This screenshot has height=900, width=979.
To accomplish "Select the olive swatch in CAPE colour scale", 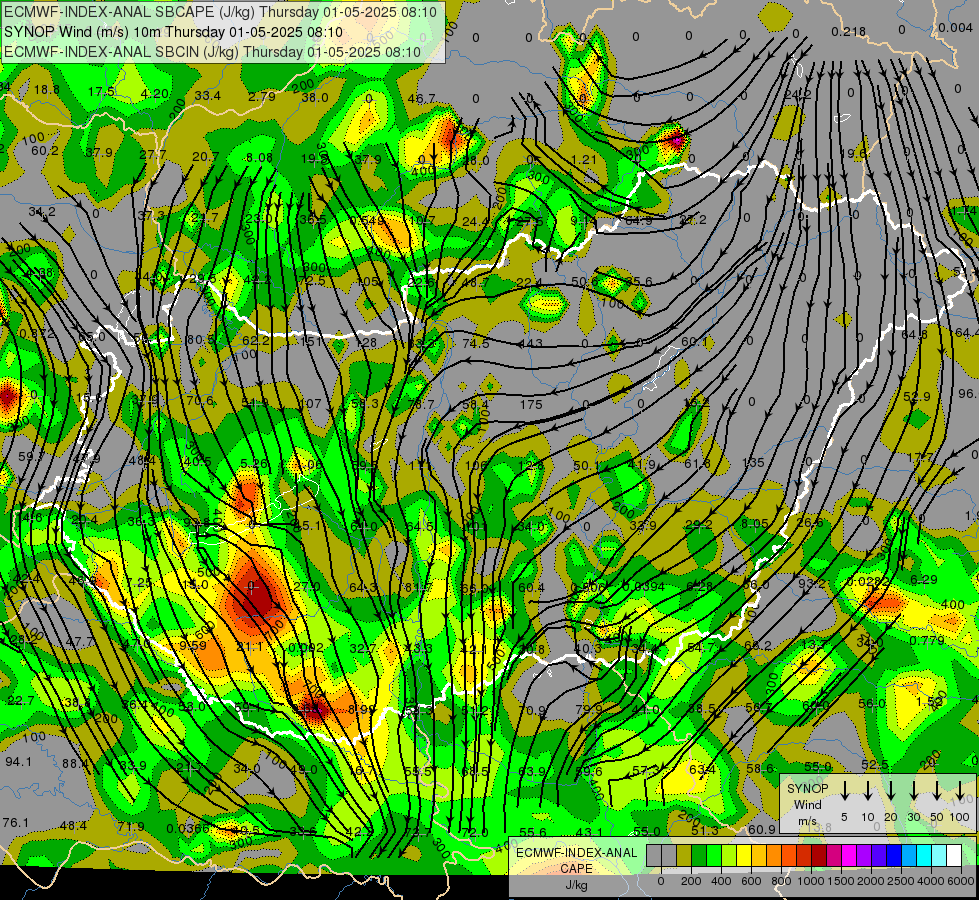I will pos(684,855).
